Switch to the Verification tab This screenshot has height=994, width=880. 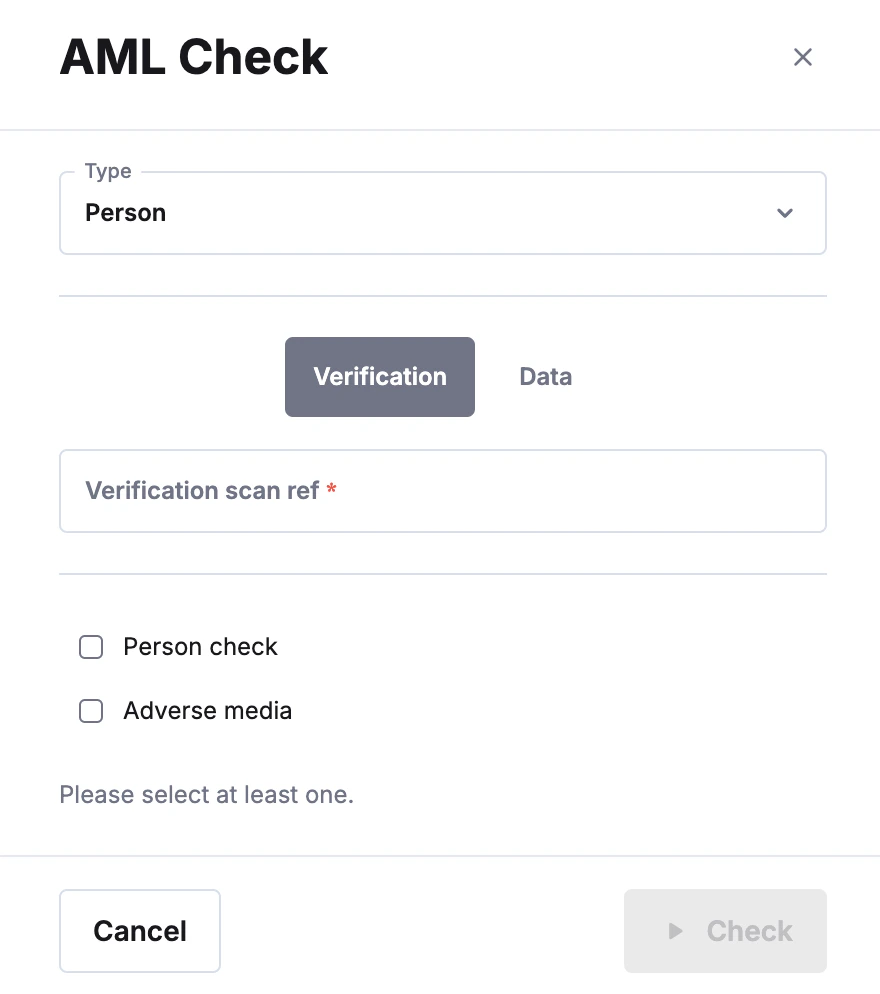(x=380, y=377)
